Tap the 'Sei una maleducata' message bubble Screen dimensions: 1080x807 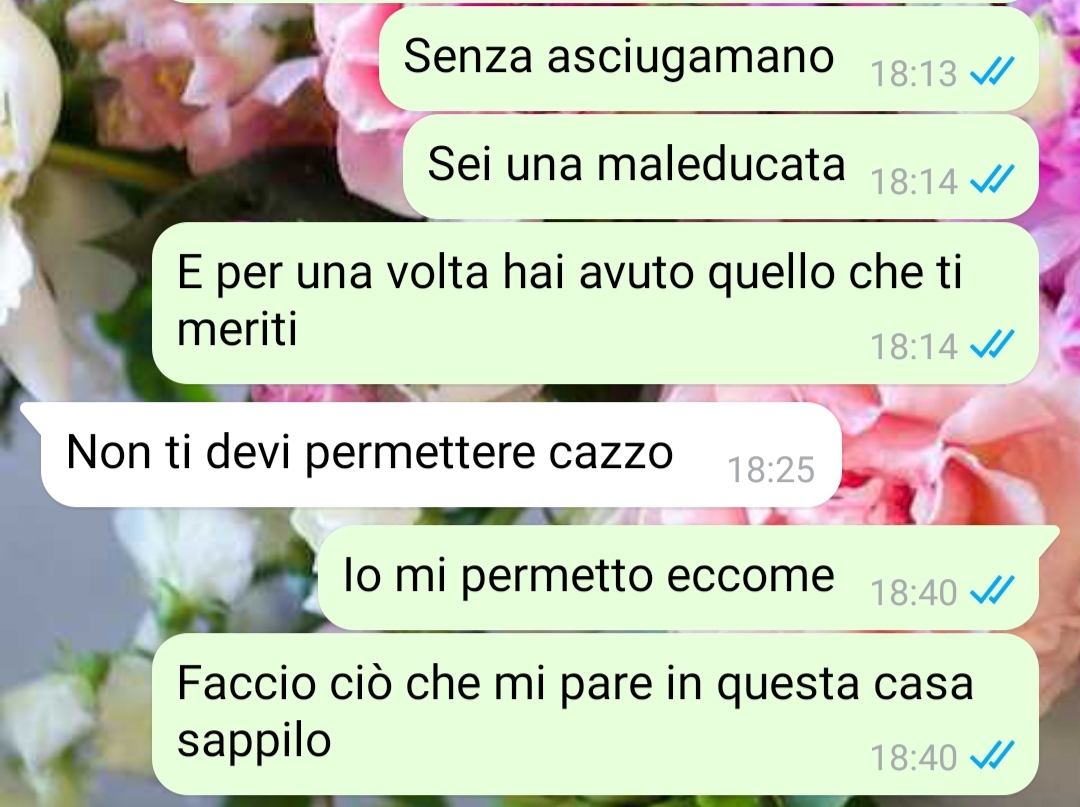pos(720,167)
